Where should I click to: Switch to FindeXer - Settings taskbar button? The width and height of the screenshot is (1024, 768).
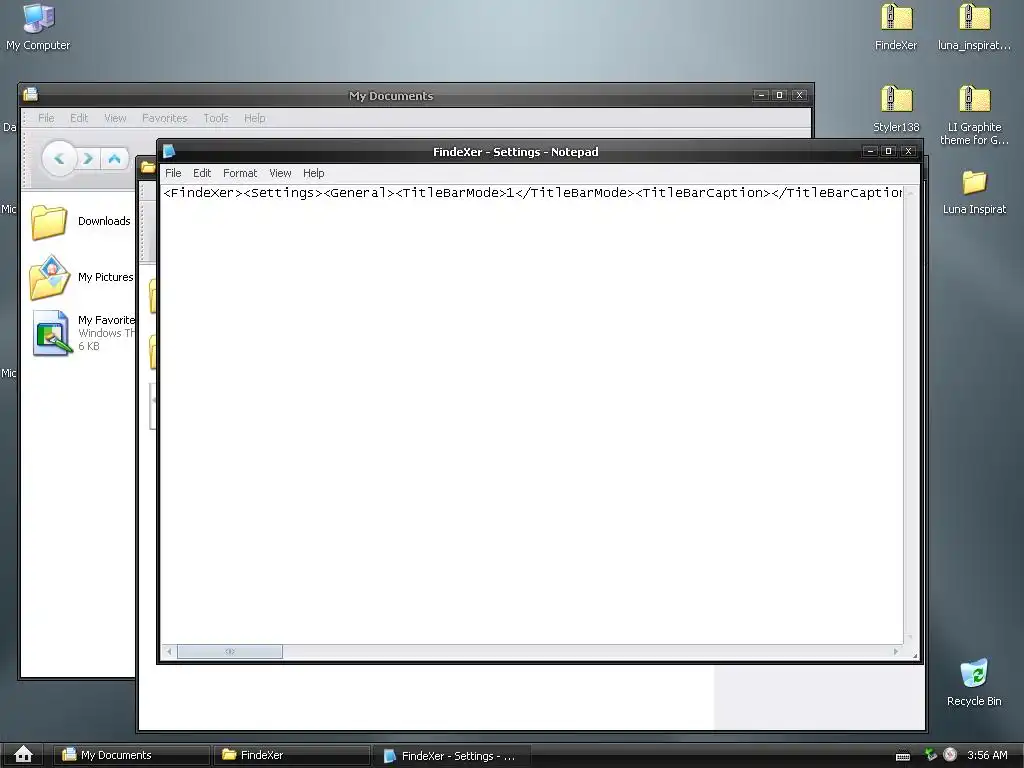point(452,756)
